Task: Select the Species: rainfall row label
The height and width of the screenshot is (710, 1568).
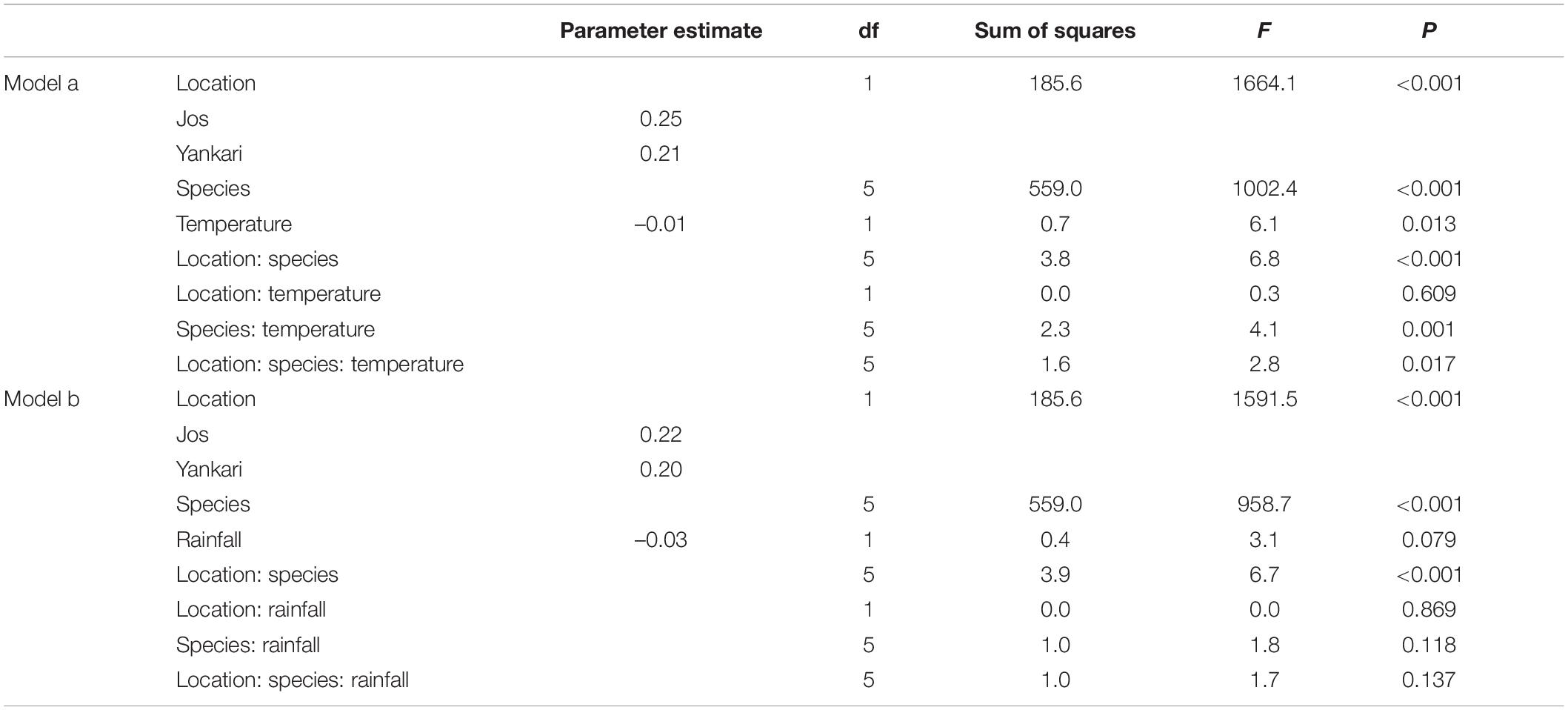Action: [x=248, y=645]
